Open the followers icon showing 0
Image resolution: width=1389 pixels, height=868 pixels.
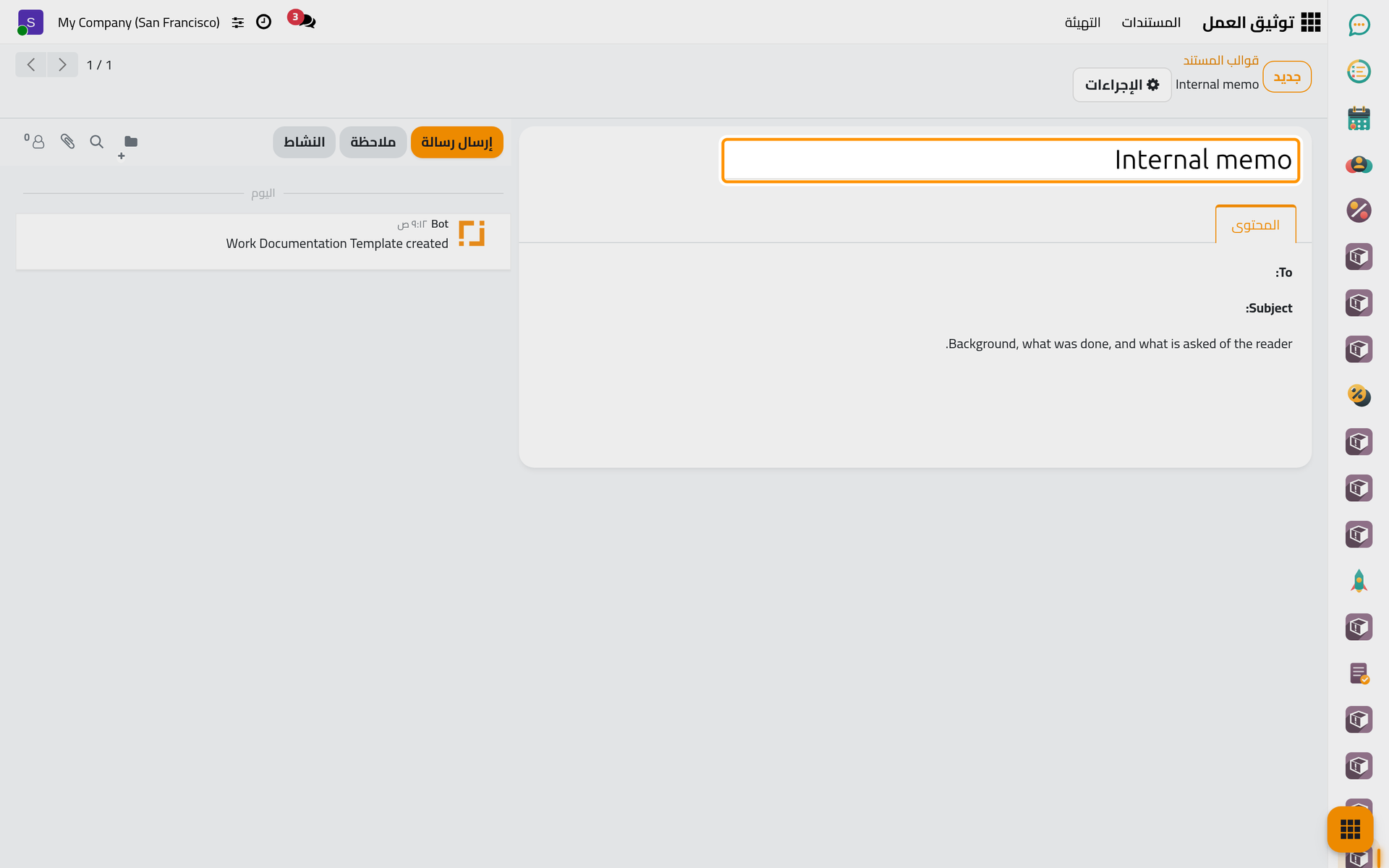coord(35,141)
